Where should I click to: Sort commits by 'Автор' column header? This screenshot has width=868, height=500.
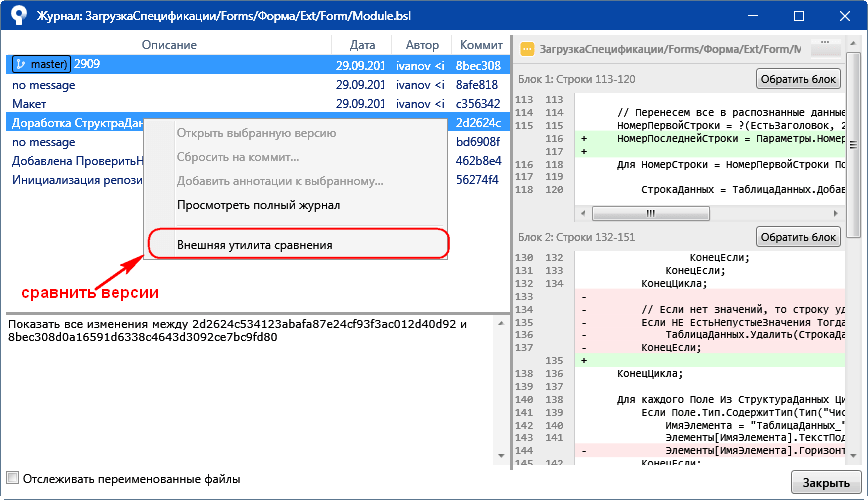point(422,45)
